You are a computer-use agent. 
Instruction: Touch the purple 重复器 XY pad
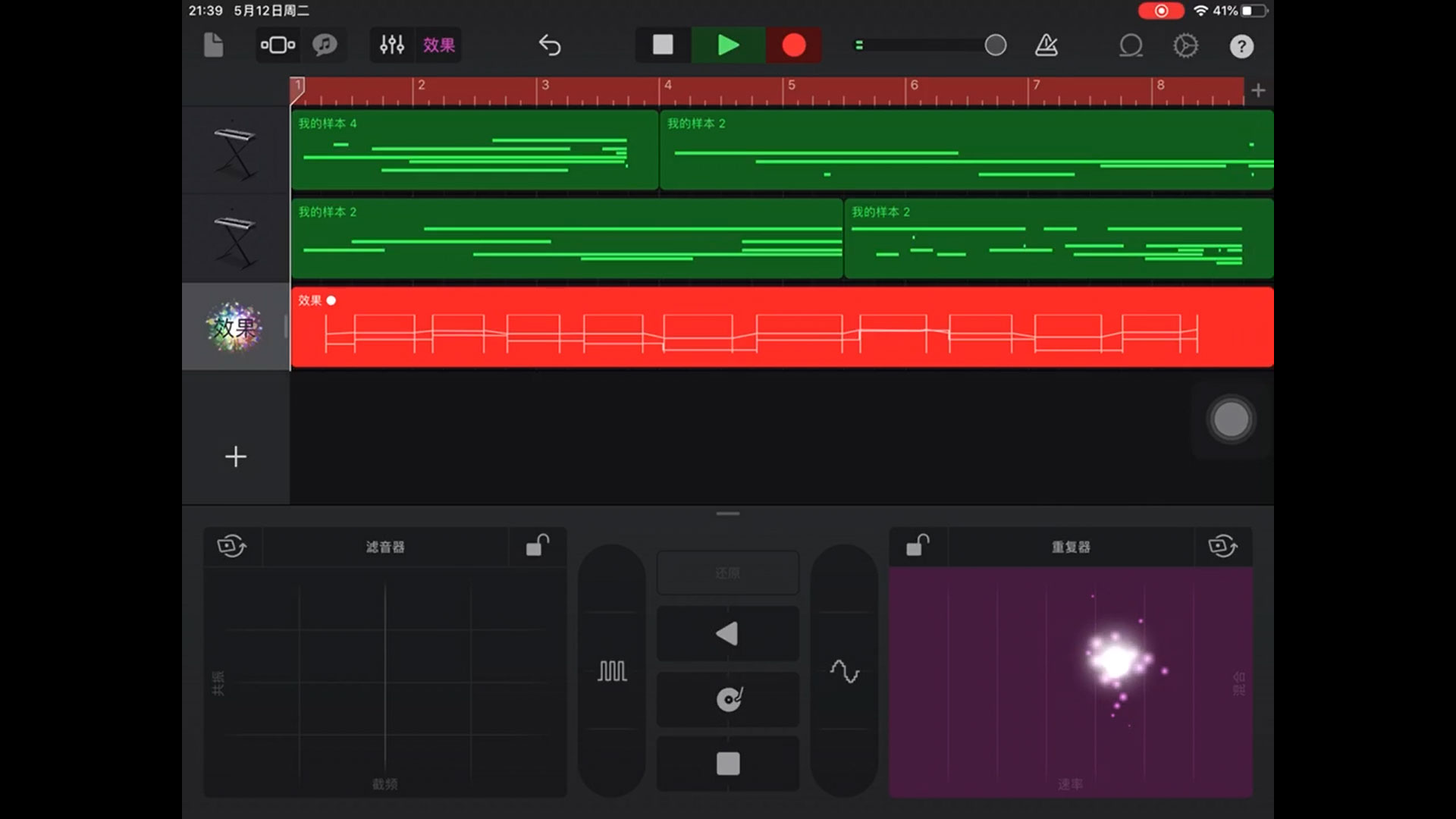(1071, 681)
